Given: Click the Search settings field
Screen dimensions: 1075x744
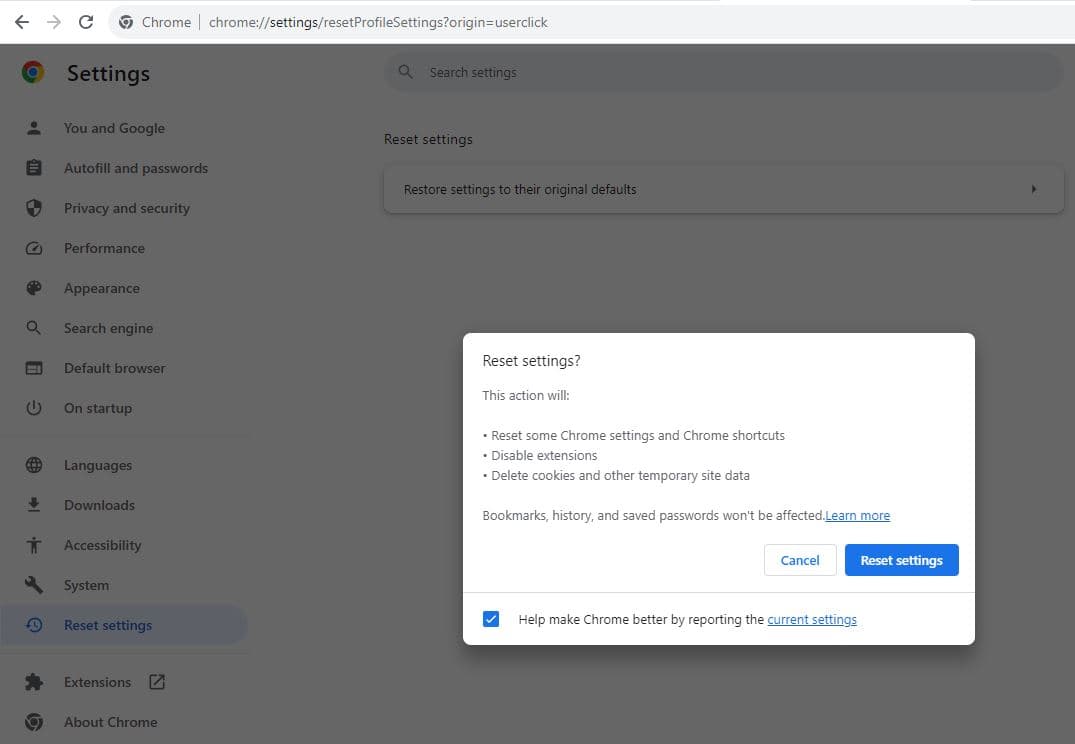Looking at the screenshot, I should pyautogui.click(x=720, y=72).
